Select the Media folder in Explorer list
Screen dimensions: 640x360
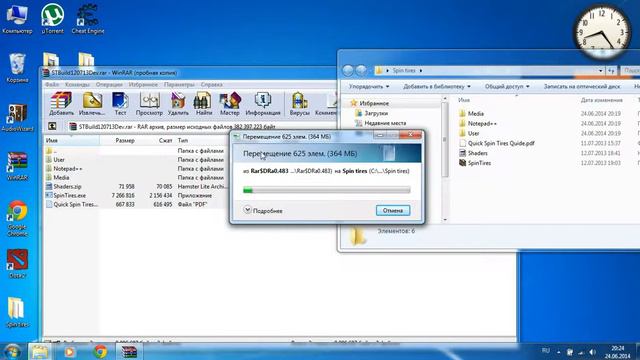(x=471, y=113)
